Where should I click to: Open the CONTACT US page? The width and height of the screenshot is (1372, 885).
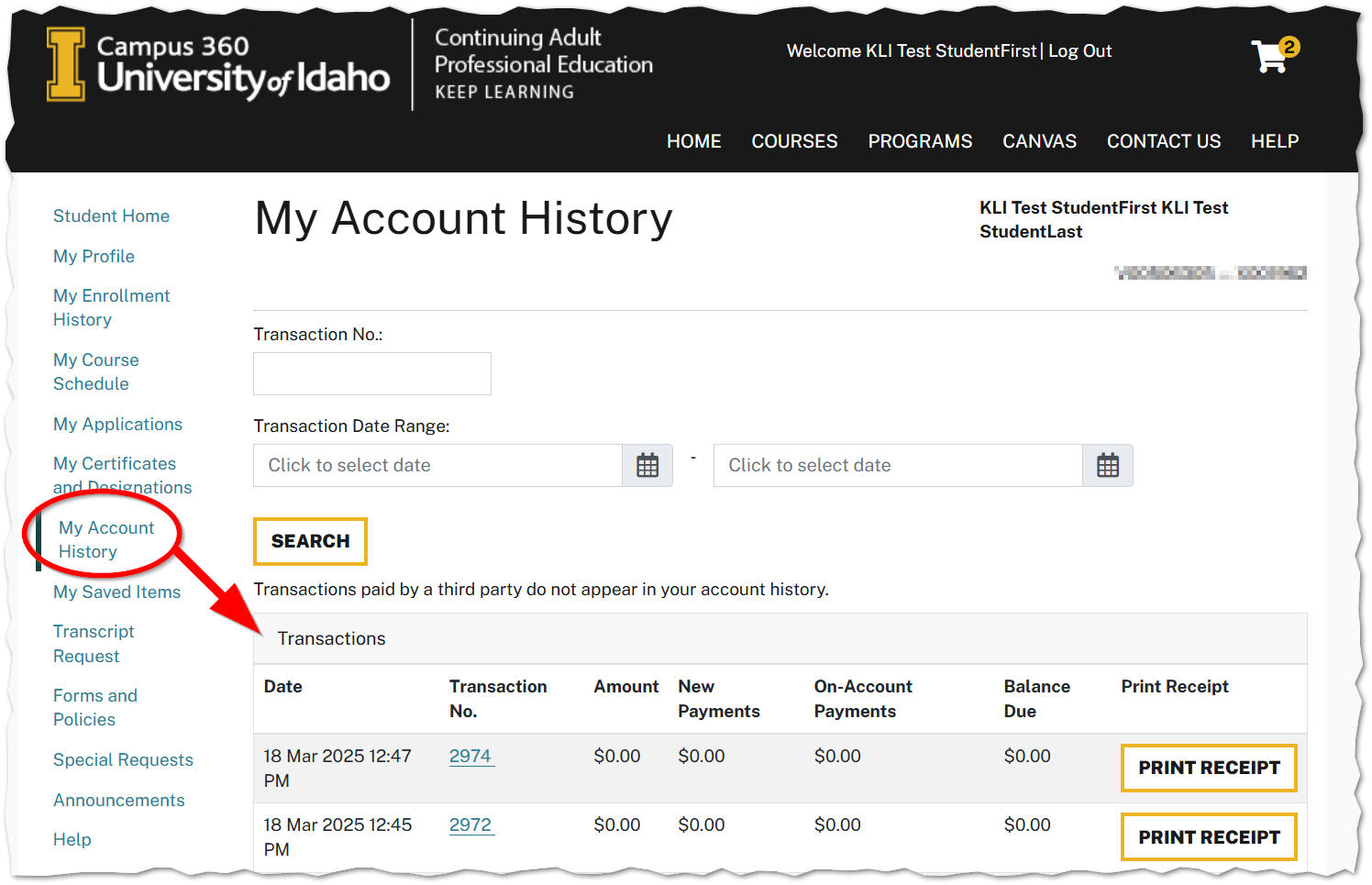point(1164,141)
